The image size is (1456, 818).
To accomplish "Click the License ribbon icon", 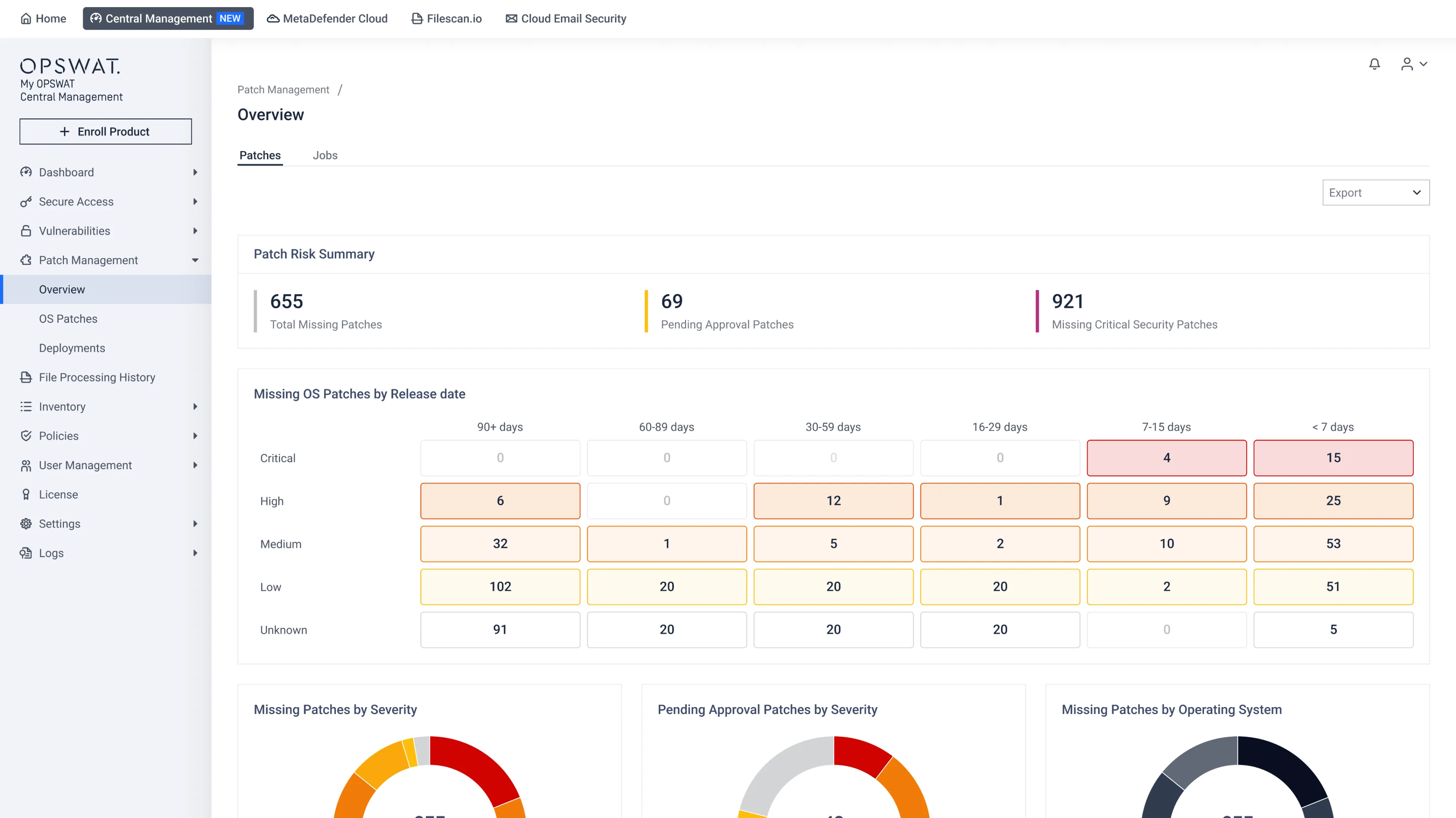I will (x=26, y=494).
